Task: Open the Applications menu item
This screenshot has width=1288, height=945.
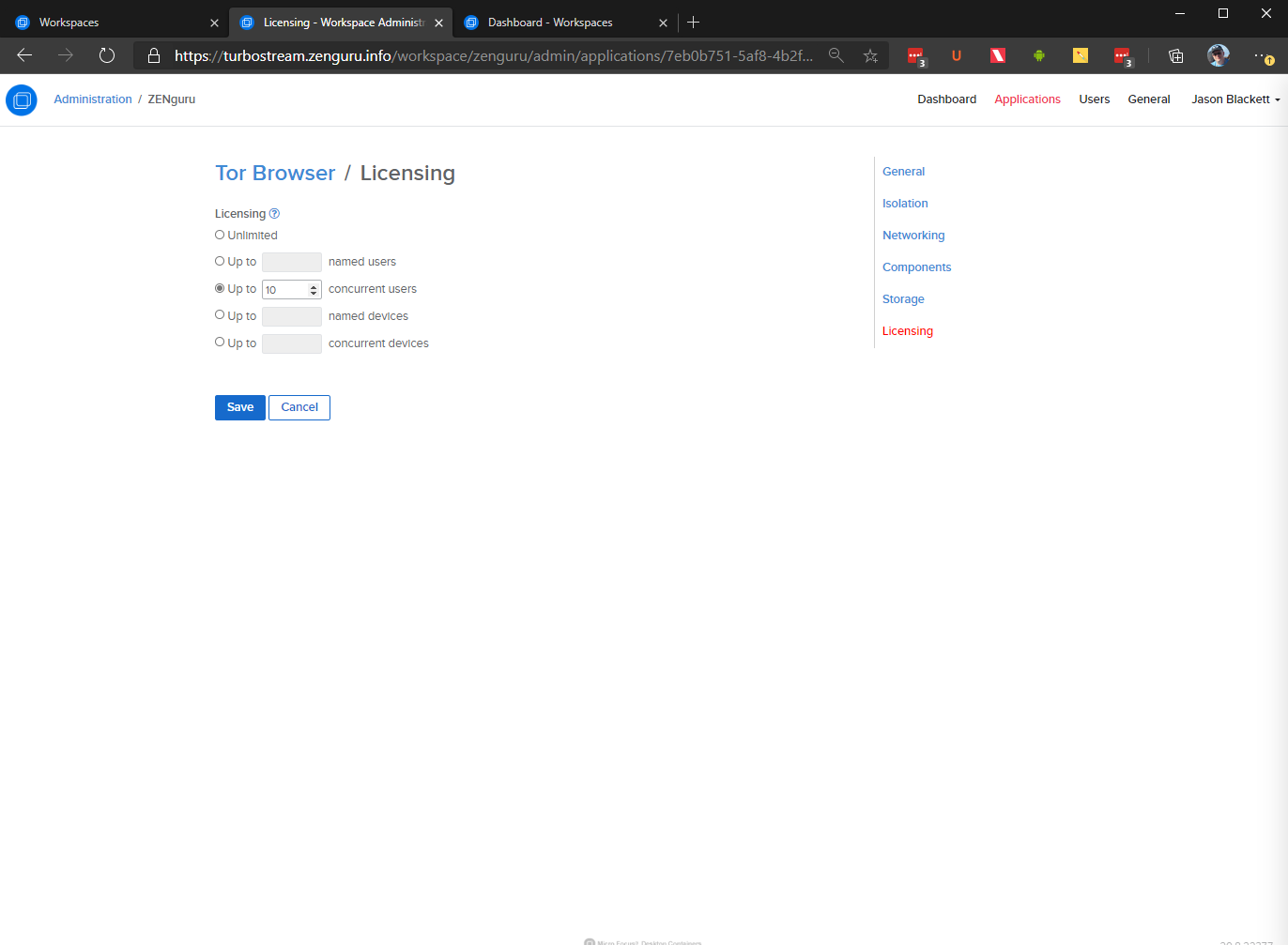Action: [x=1027, y=99]
